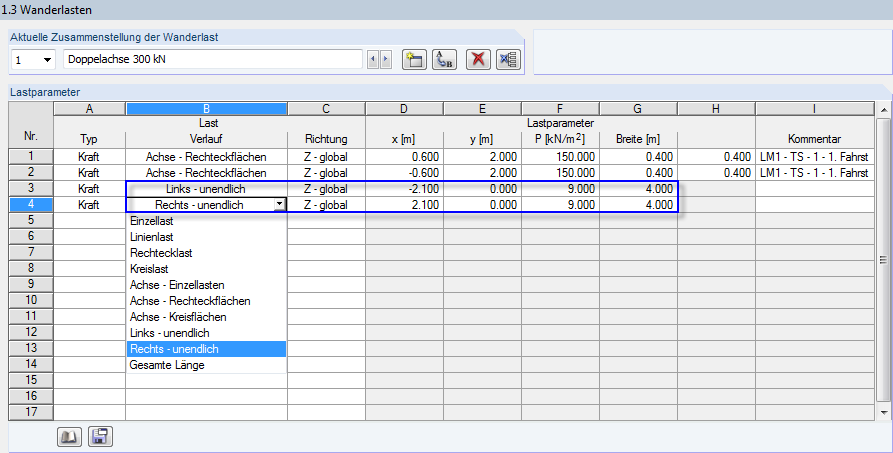Select row number 5 header
893x453 pixels.
click(31, 220)
